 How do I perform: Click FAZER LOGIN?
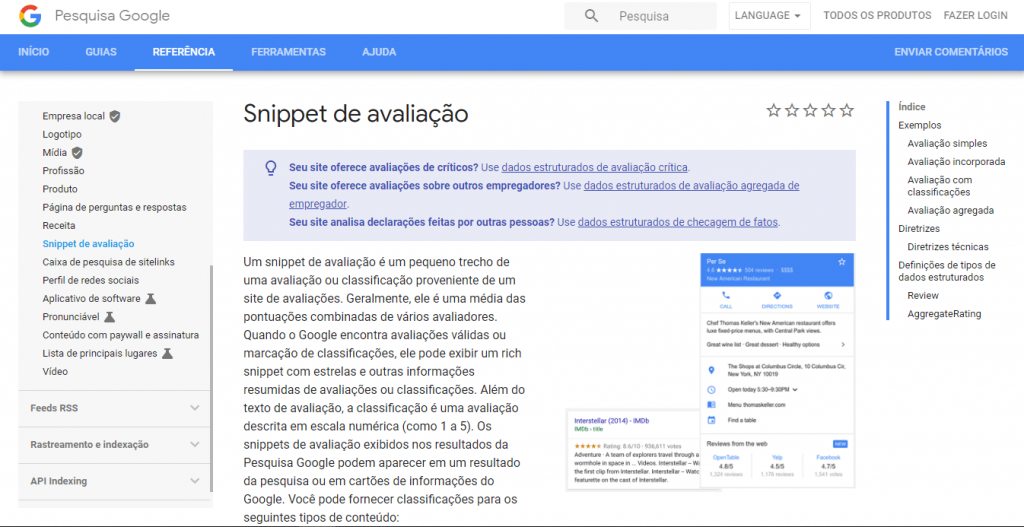point(976,16)
